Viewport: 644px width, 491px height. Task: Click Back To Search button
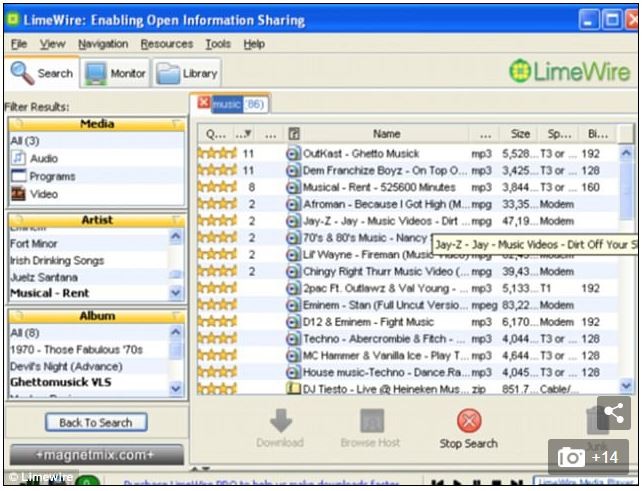point(96,422)
